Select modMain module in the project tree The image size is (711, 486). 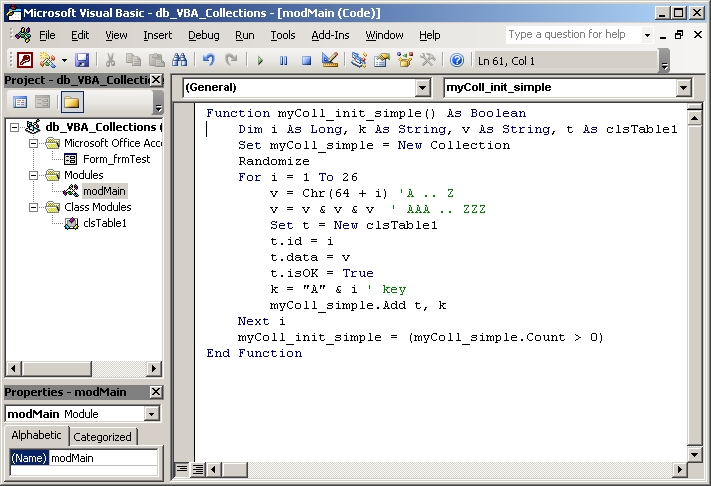(104, 191)
